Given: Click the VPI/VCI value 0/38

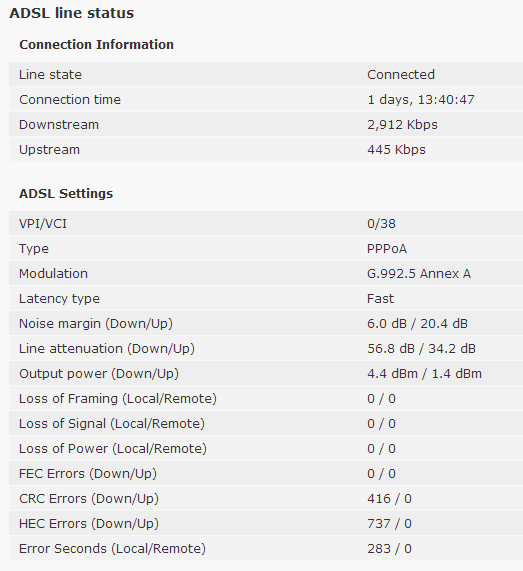Looking at the screenshot, I should (x=381, y=224).
